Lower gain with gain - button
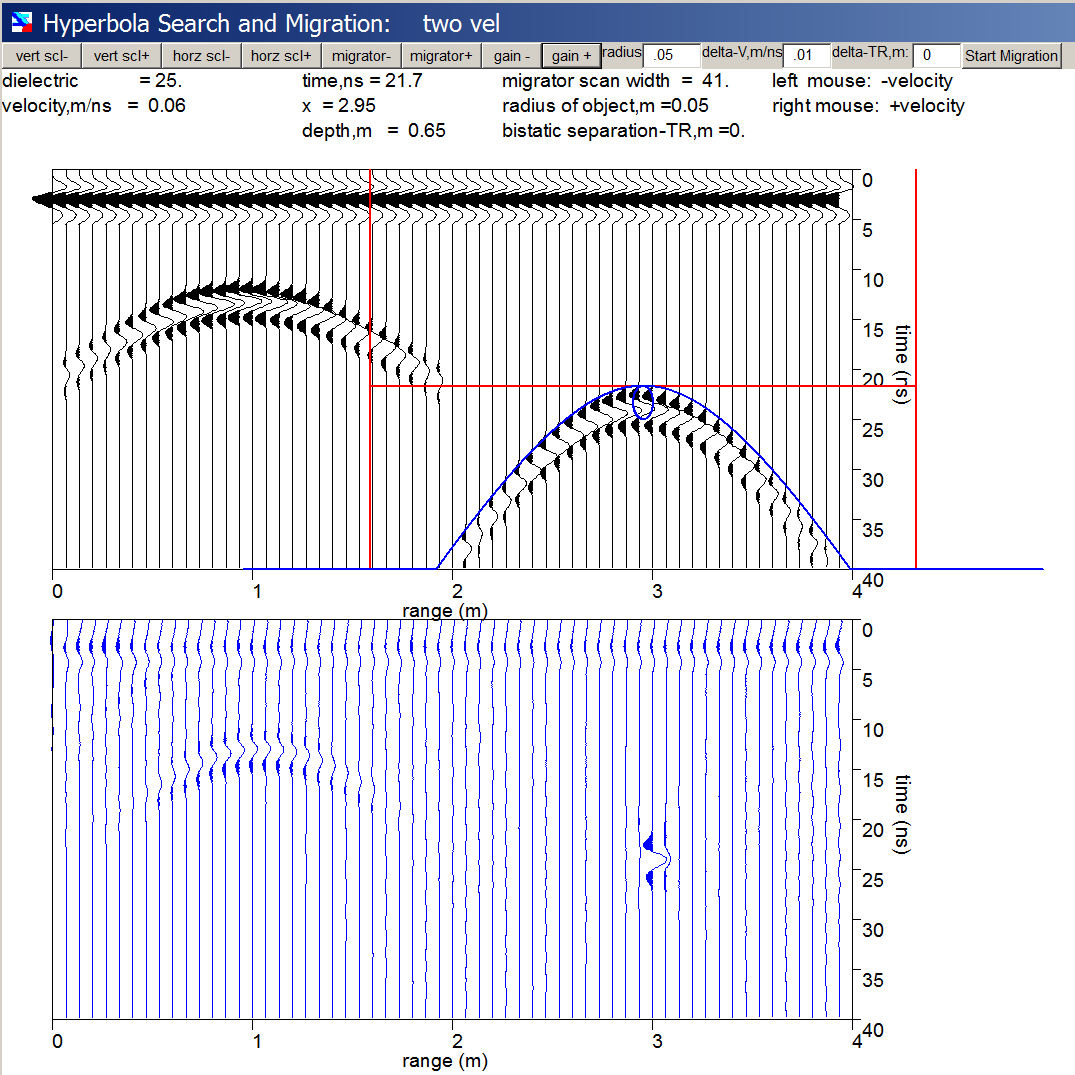1075x1075 pixels. tap(511, 56)
